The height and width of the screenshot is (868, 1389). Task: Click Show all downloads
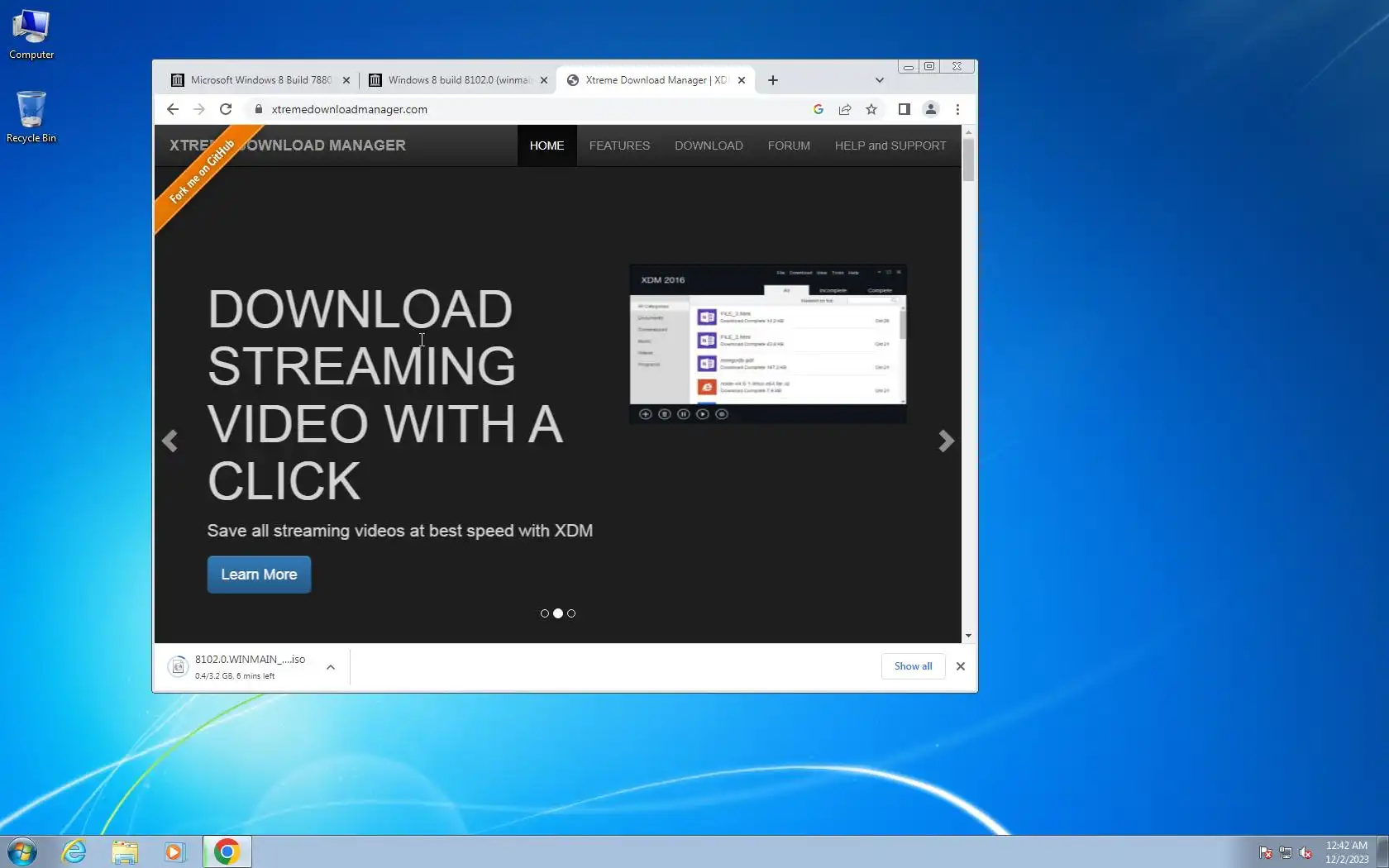point(913,666)
